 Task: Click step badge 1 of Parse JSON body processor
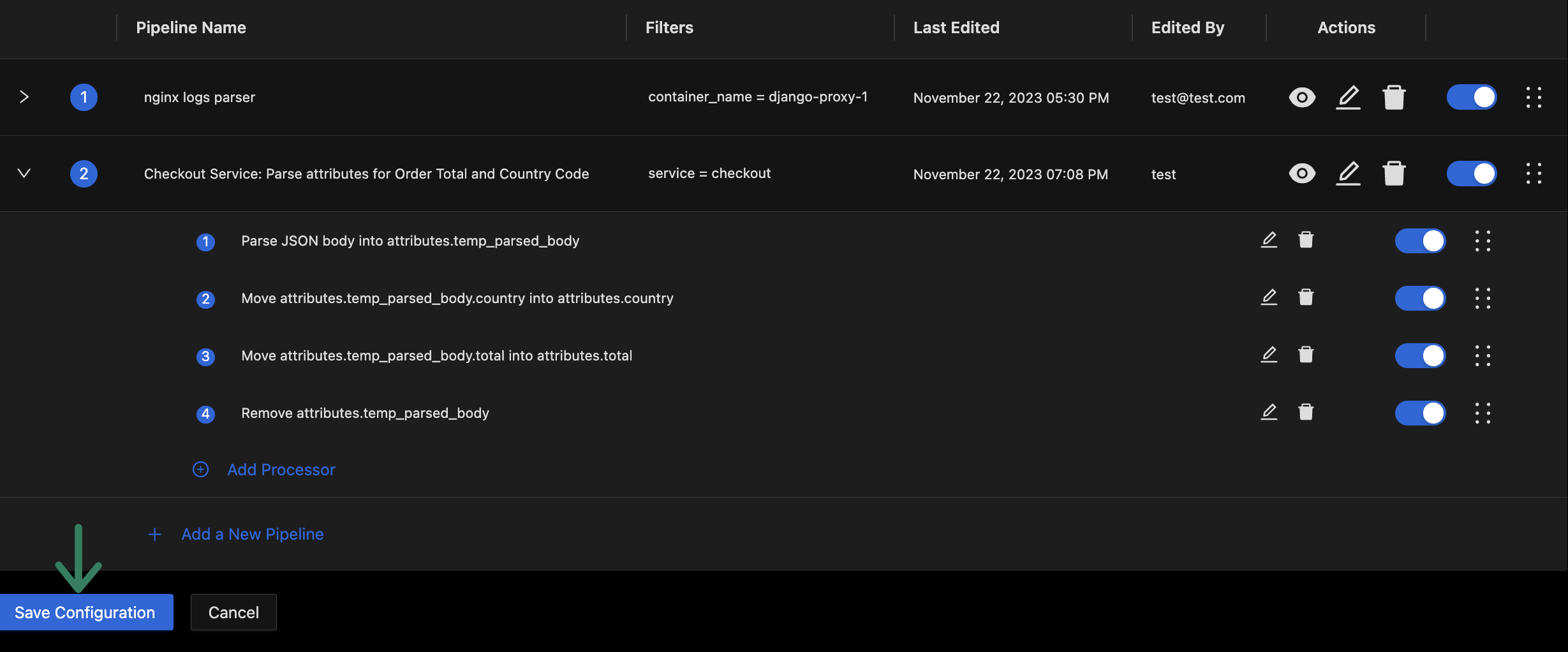[205, 242]
